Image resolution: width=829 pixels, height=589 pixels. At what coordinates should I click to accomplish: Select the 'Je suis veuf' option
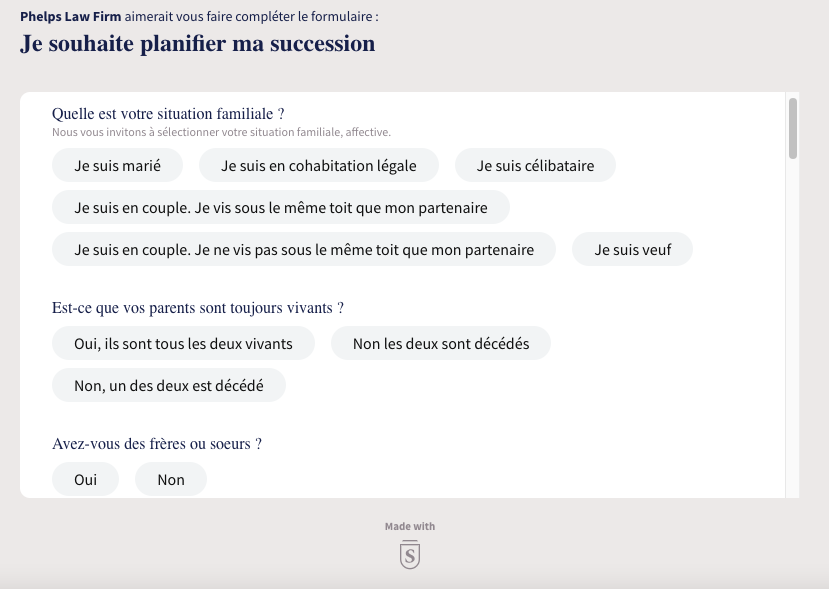pos(632,249)
